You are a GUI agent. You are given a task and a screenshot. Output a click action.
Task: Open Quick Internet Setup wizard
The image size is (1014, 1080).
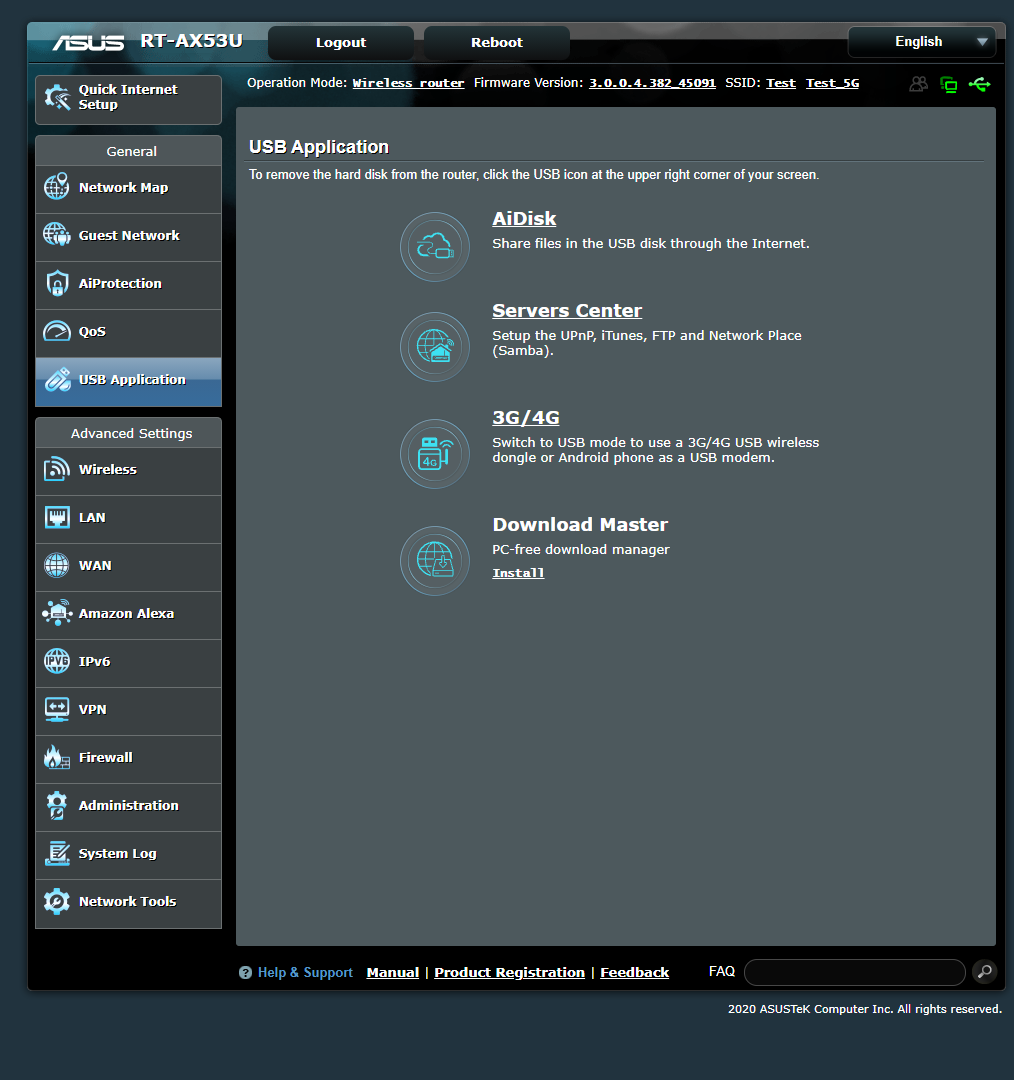[x=128, y=97]
